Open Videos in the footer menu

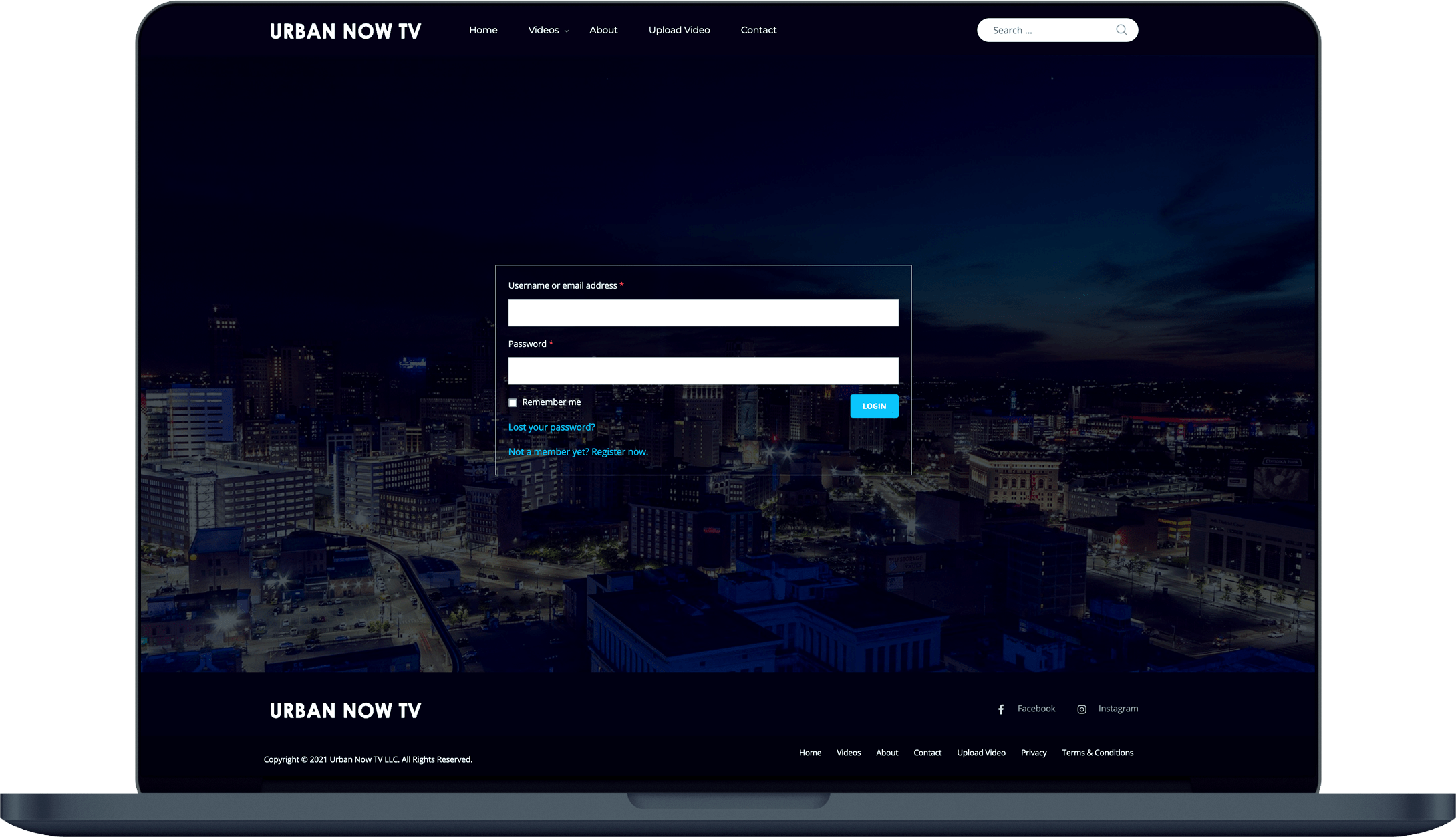point(849,753)
